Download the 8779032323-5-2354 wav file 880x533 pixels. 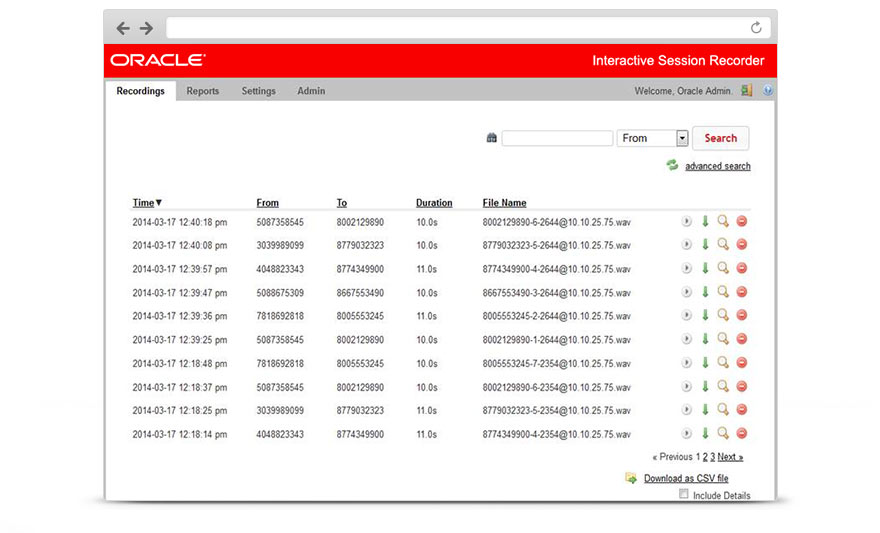click(705, 410)
